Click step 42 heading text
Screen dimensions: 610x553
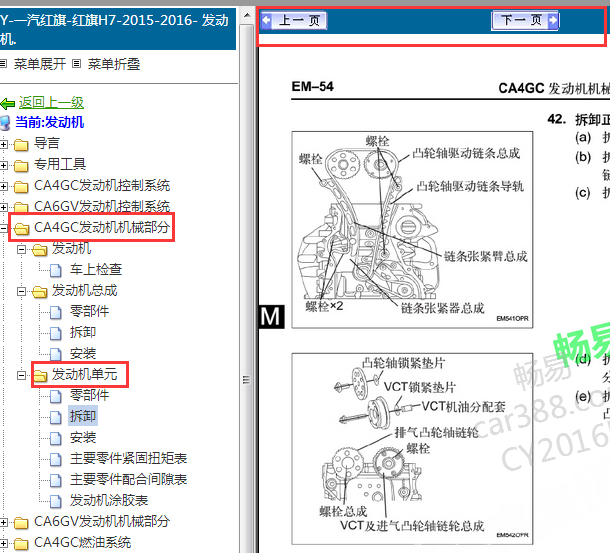[x=578, y=119]
